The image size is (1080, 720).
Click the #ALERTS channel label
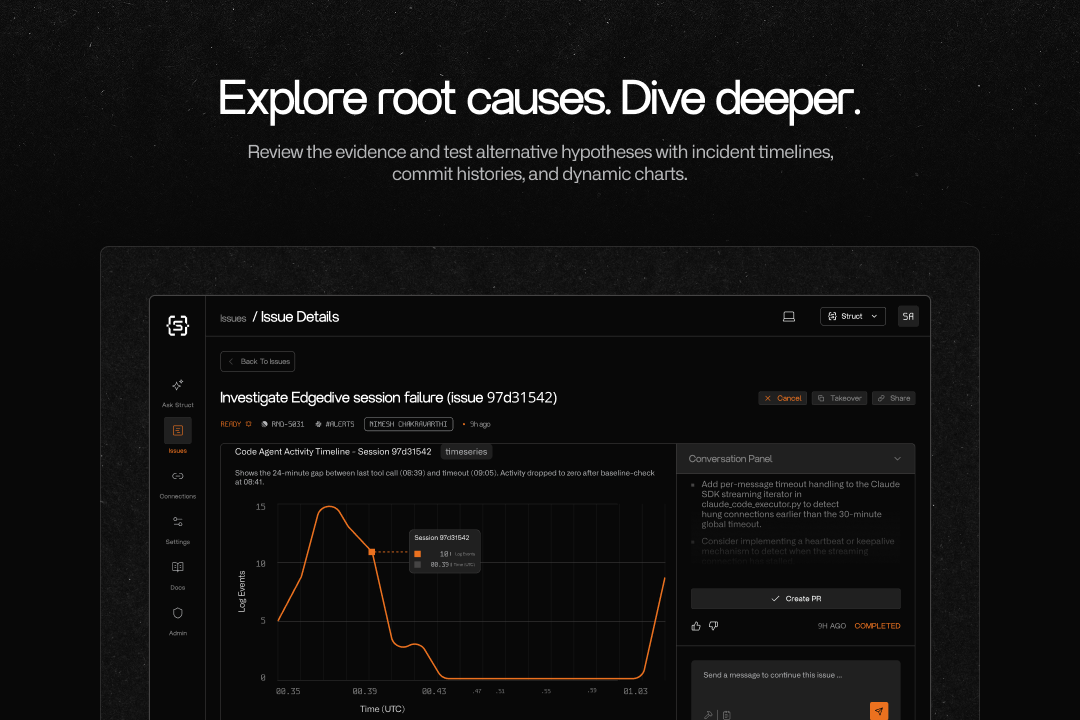pos(335,424)
